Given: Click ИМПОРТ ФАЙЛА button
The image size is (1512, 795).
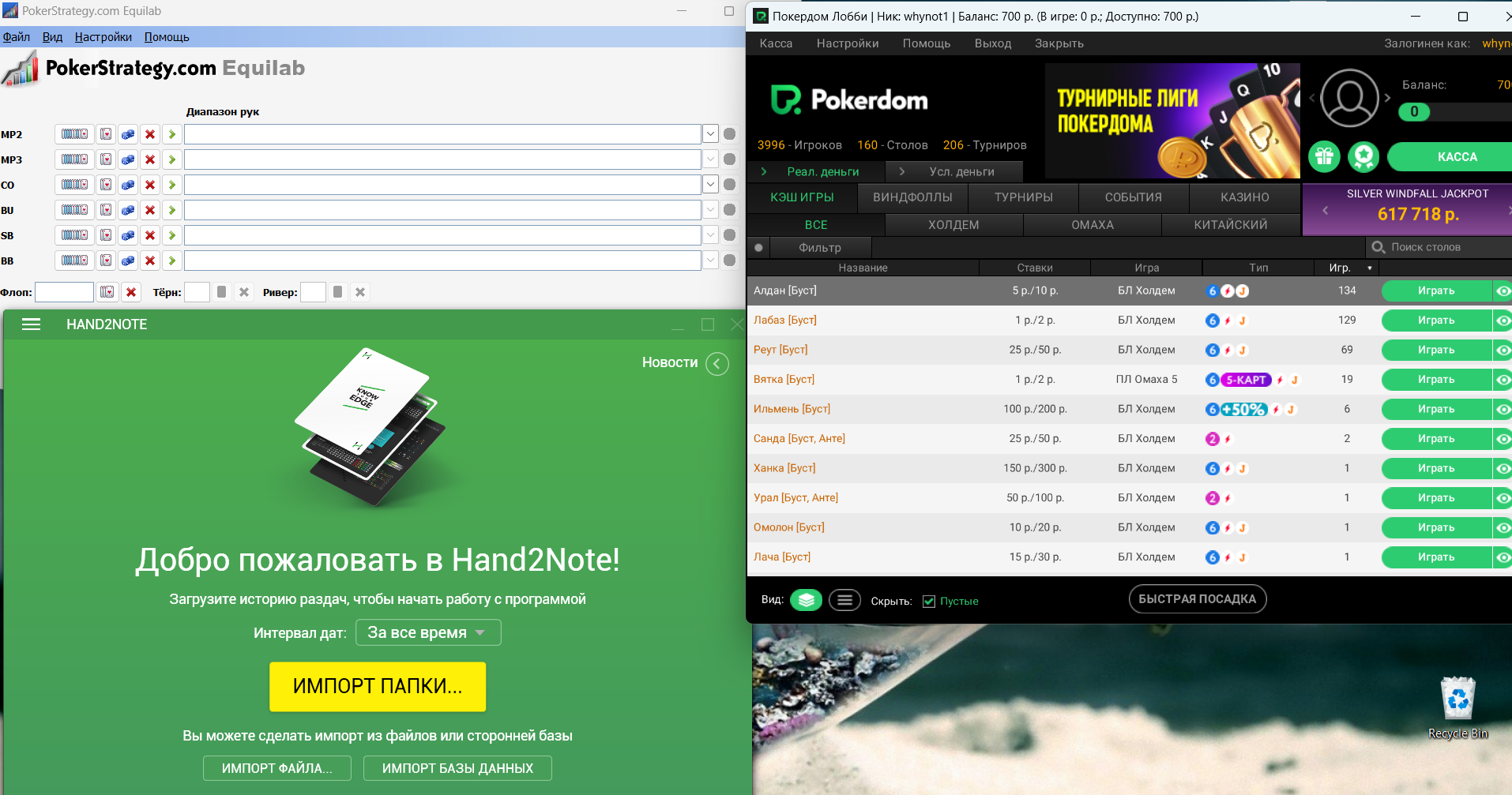Looking at the screenshot, I should [277, 768].
